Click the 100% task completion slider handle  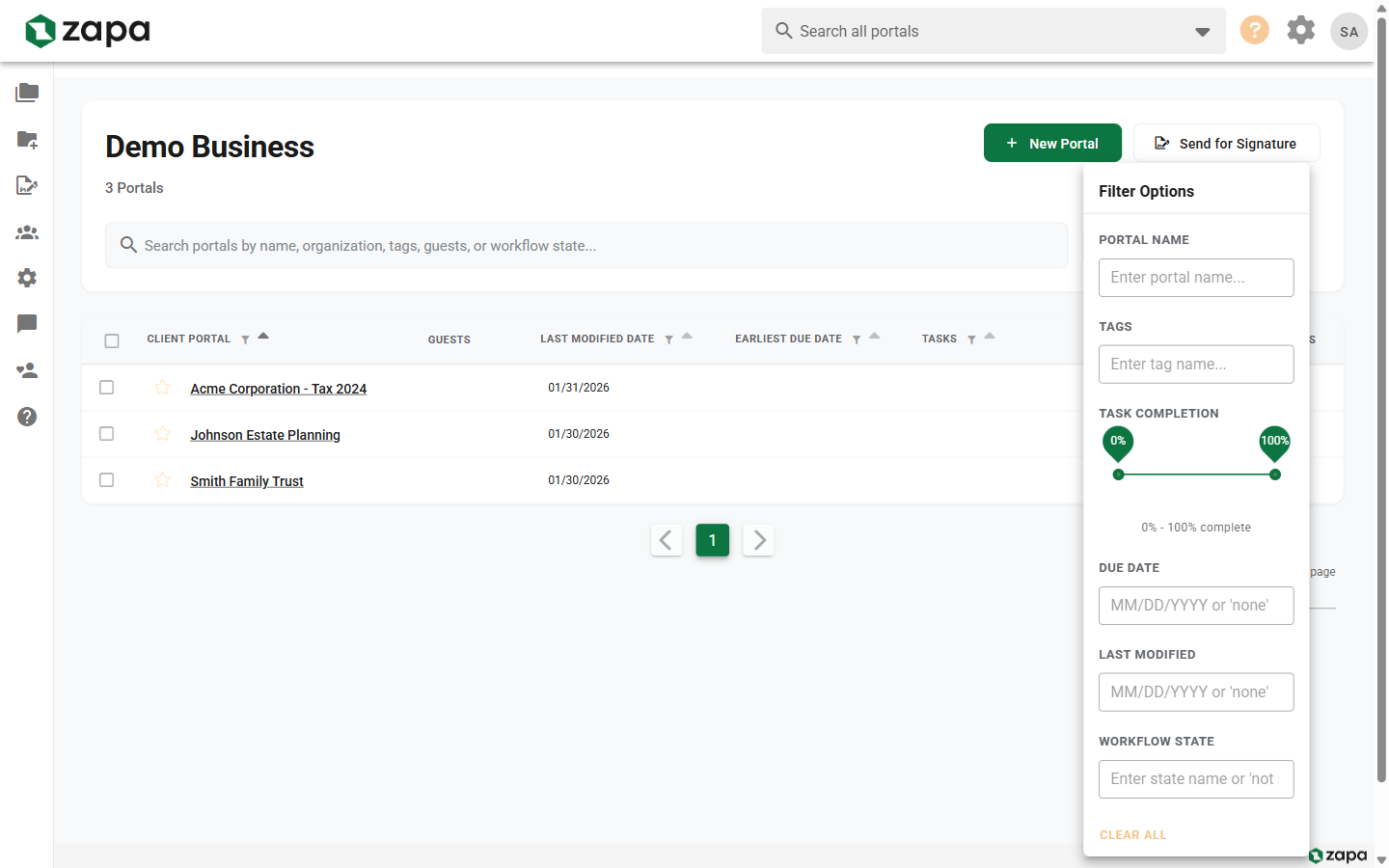click(1275, 475)
